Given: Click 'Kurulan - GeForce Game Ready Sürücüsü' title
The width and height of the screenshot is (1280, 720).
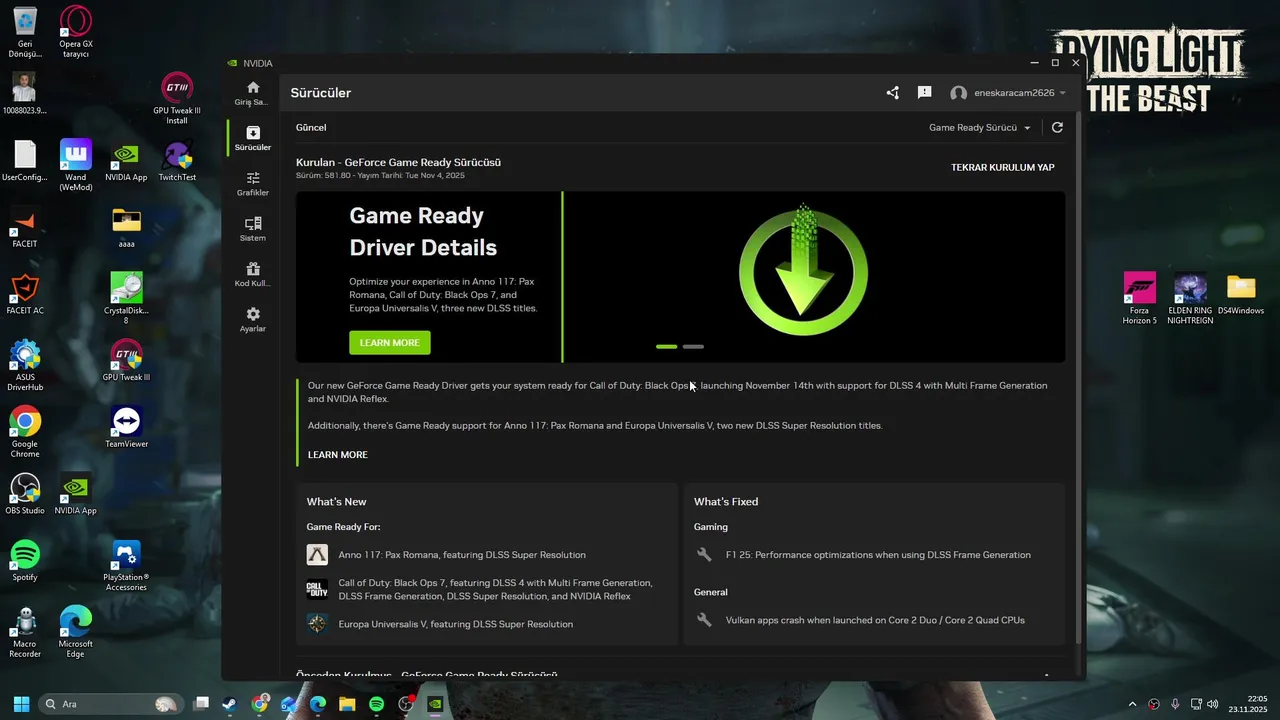Looking at the screenshot, I should click(398, 162).
